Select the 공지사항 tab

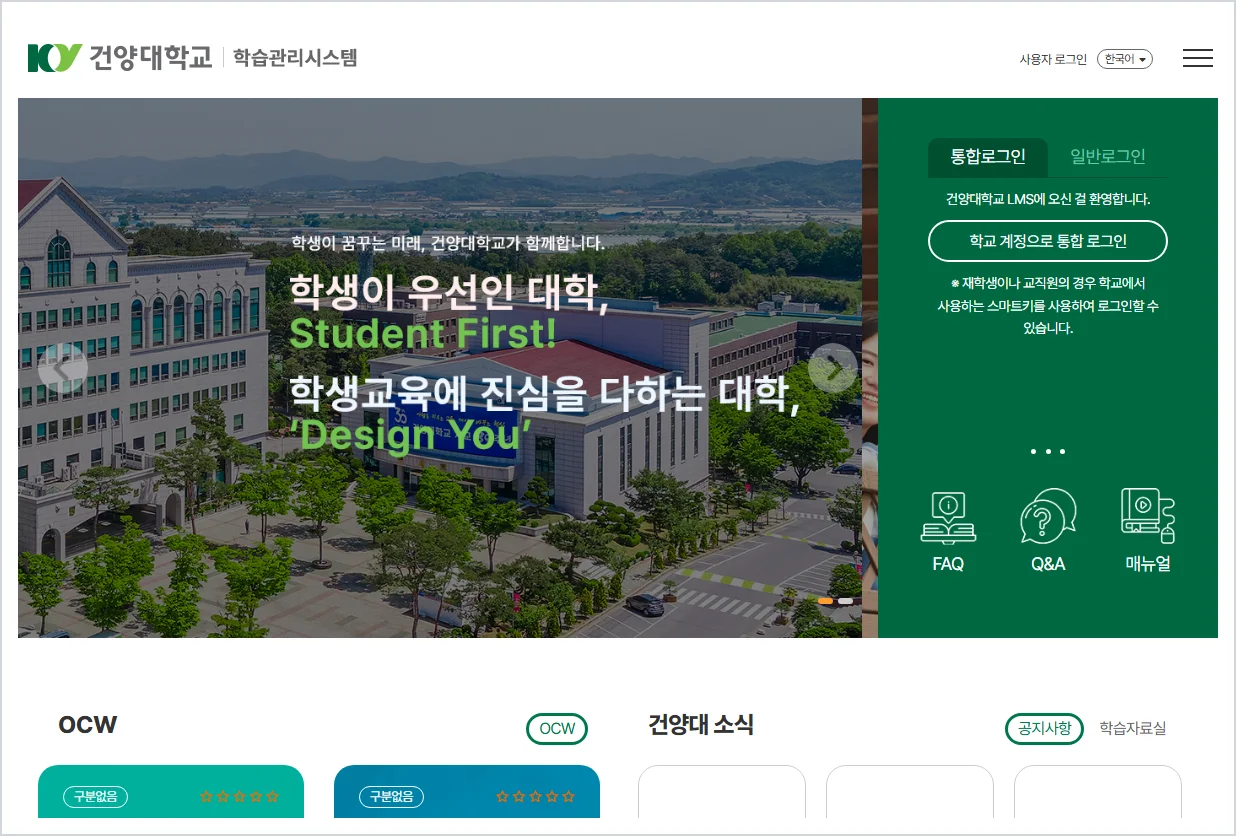pos(1044,729)
